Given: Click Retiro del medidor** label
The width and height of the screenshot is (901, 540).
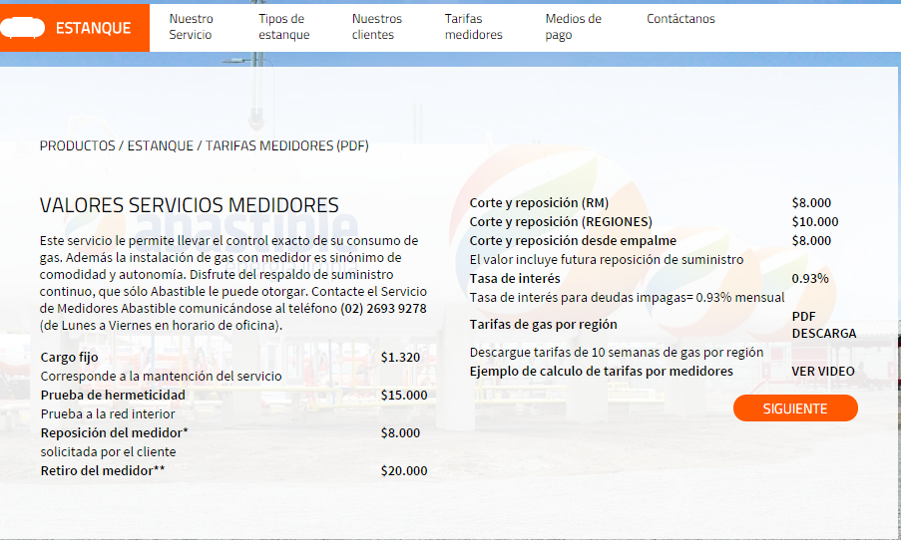Looking at the screenshot, I should pos(102,471).
